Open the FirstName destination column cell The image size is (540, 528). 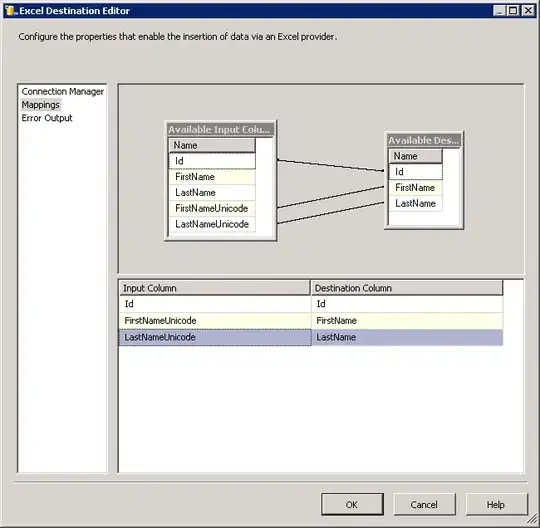coord(407,321)
